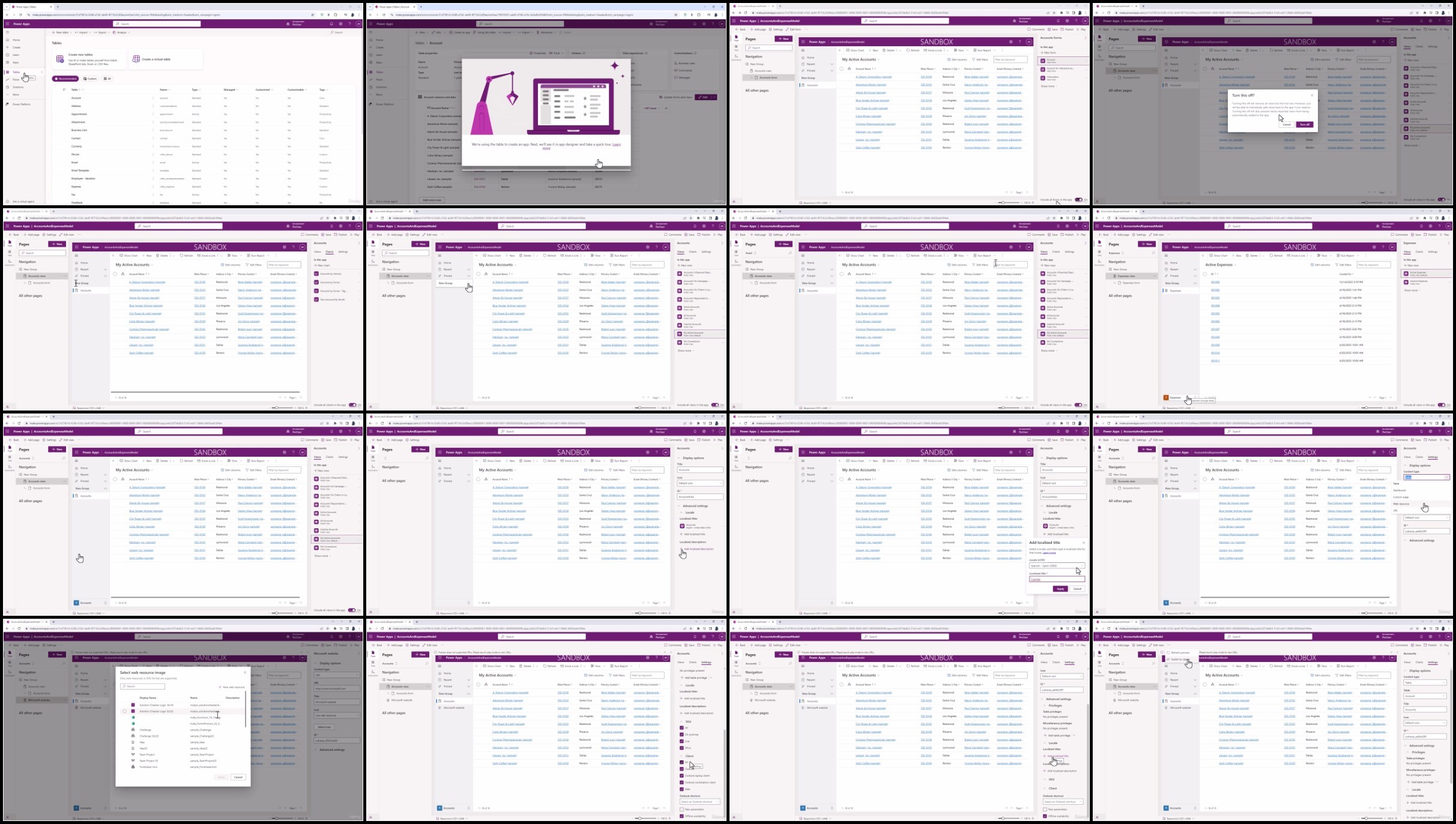
Task: Open Locale dropdown in Add localized title dialog
Action: [1057, 565]
